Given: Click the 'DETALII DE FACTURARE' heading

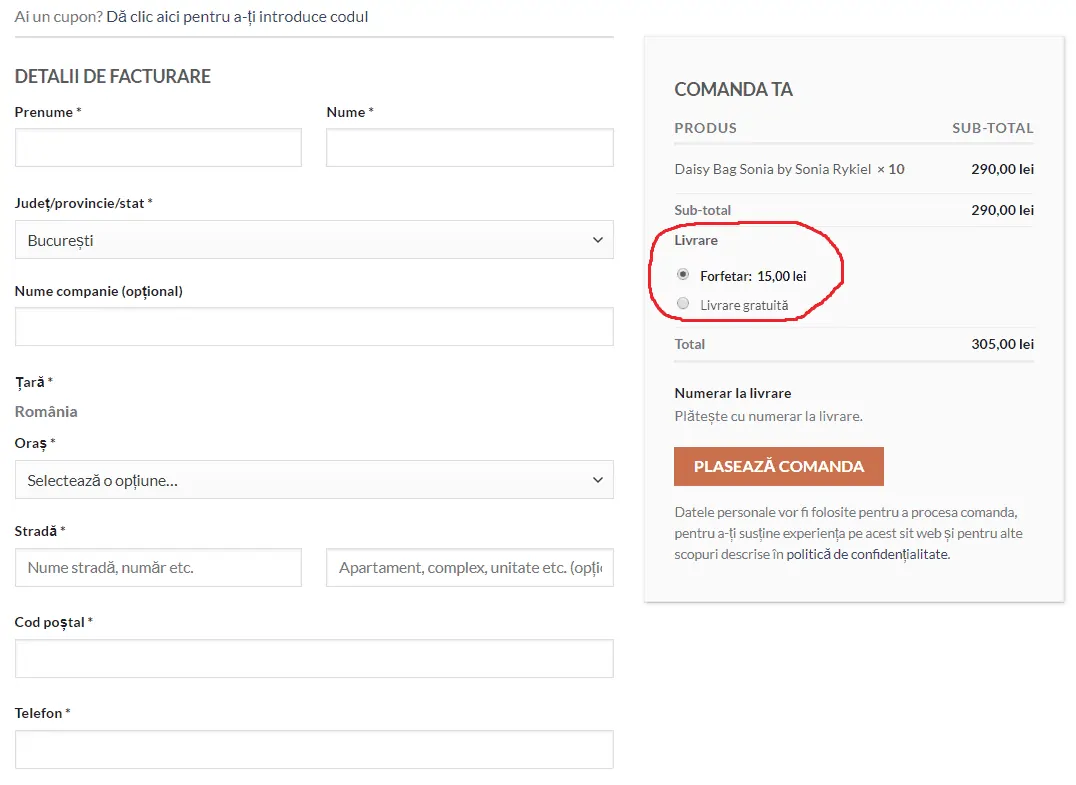Looking at the screenshot, I should click(113, 76).
